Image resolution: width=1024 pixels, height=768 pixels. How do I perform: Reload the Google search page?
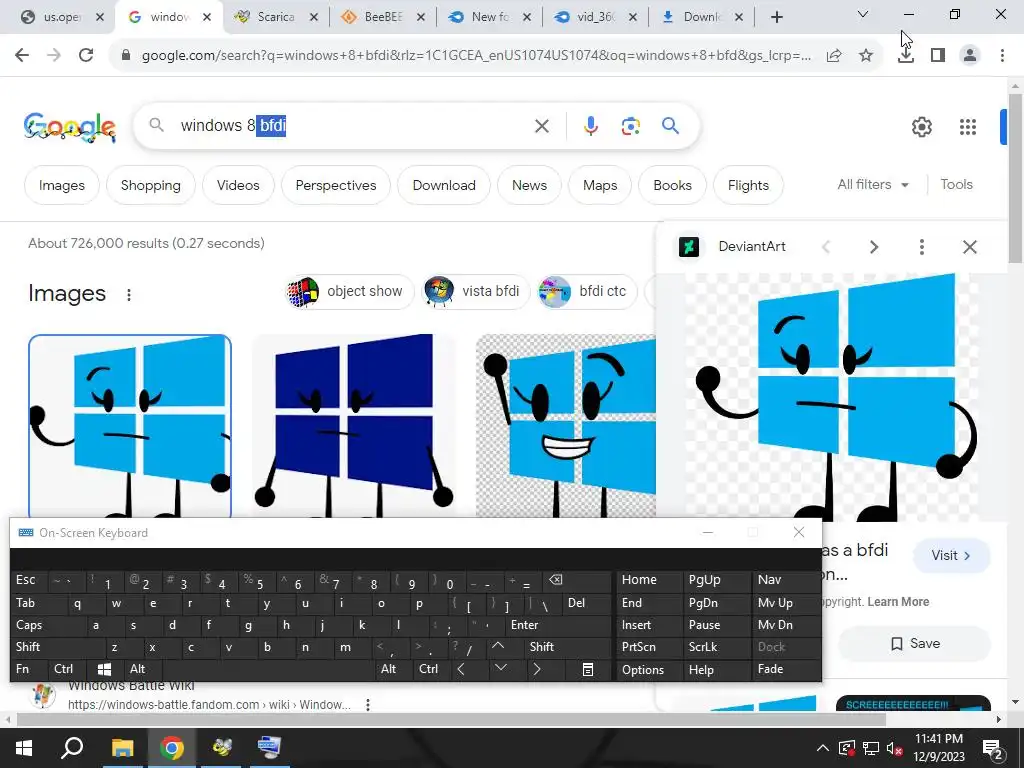86,55
